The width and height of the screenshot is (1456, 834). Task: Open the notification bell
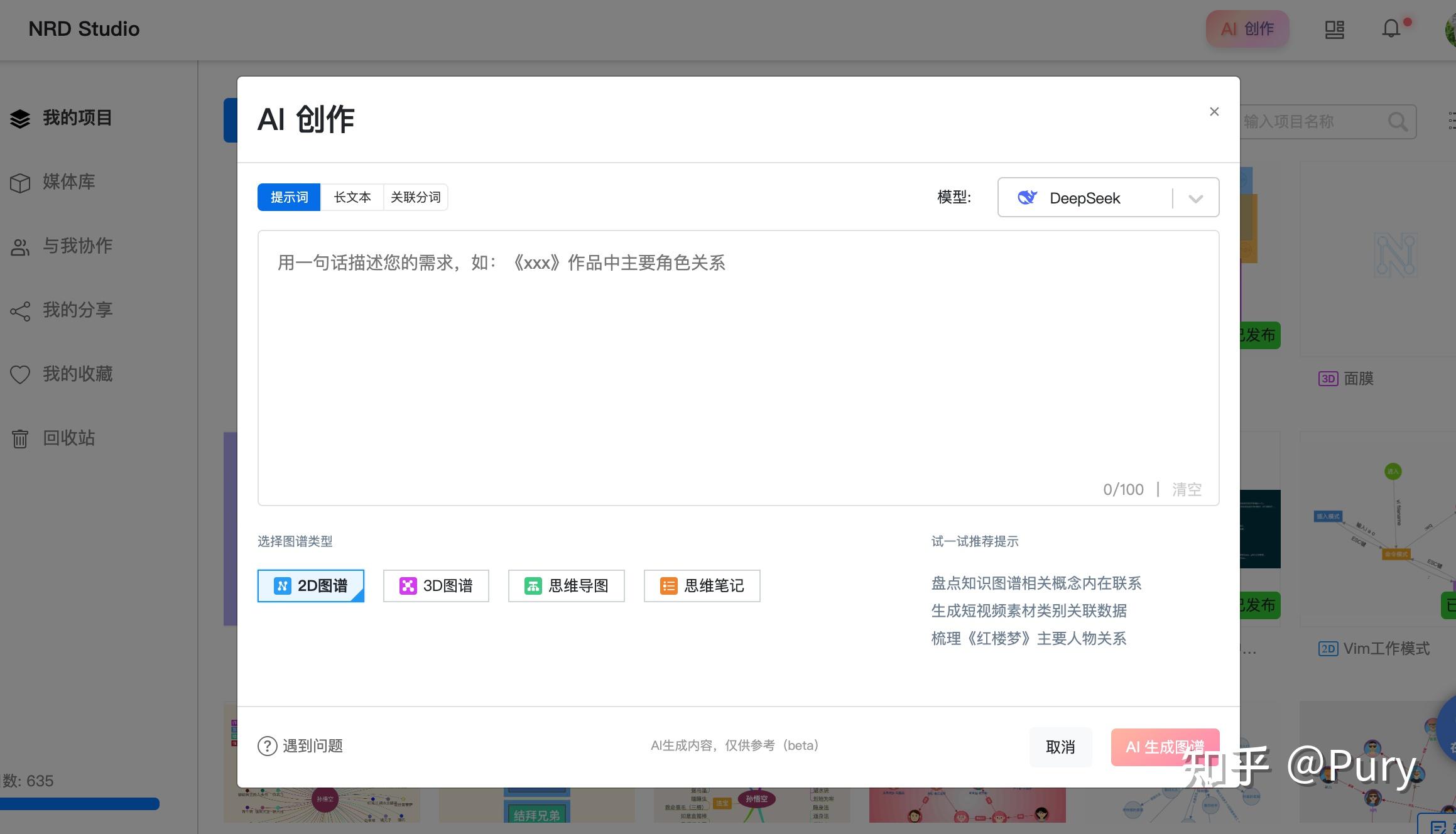pyautogui.click(x=1392, y=29)
